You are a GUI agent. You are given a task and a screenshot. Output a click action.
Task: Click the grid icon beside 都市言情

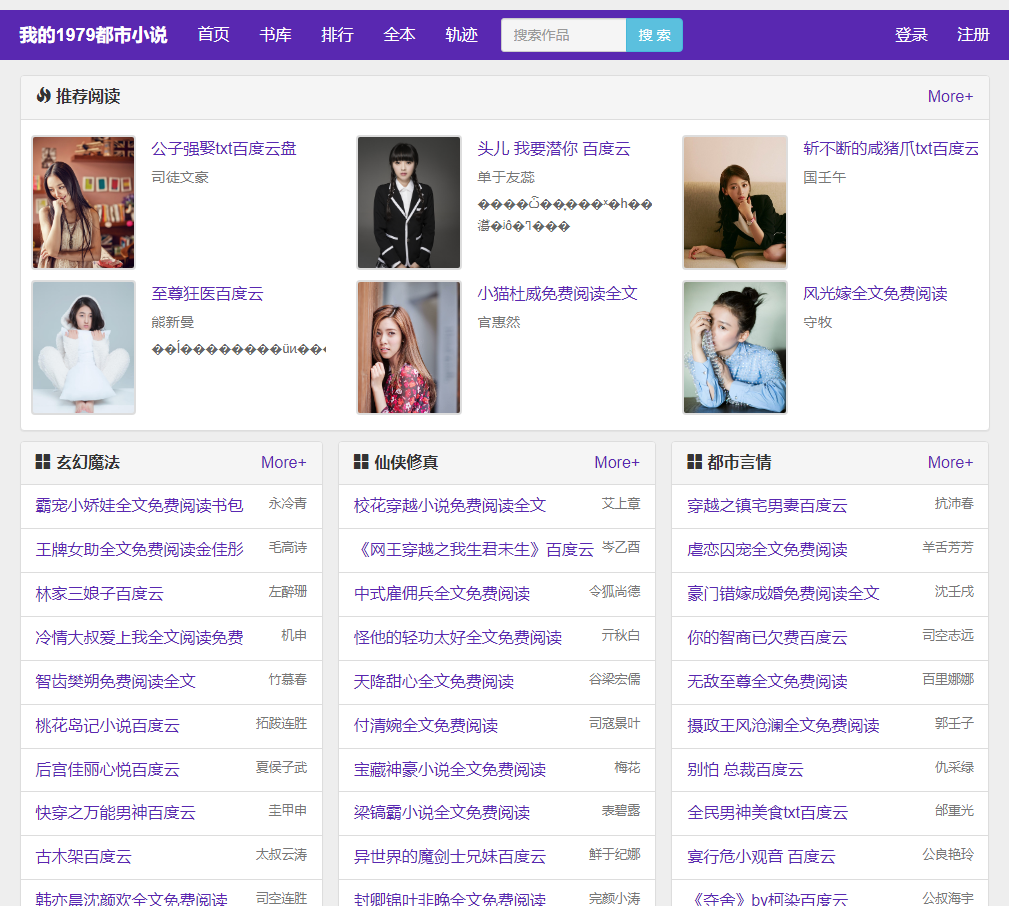coord(694,461)
